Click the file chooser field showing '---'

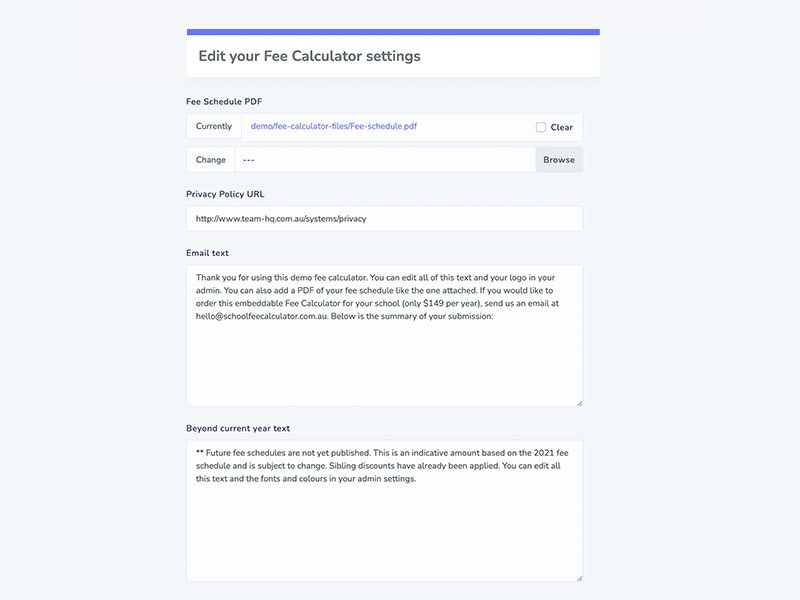[385, 160]
